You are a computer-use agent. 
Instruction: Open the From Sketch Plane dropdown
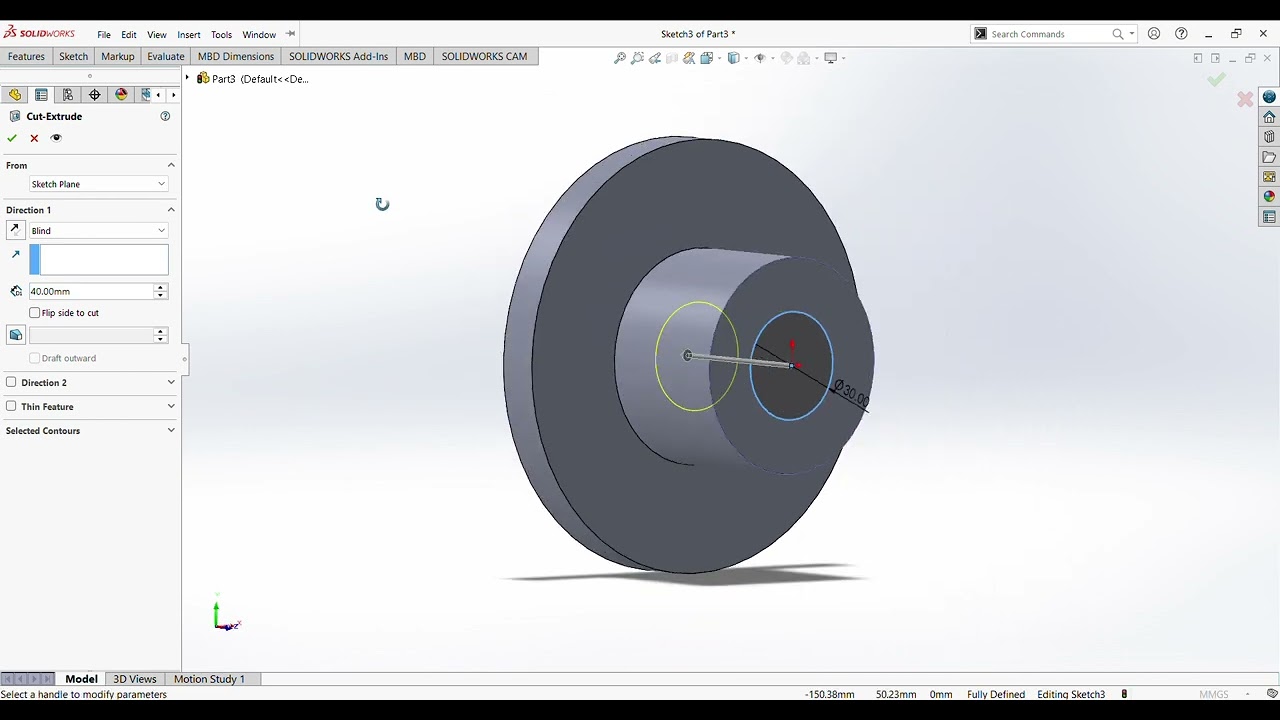click(98, 184)
